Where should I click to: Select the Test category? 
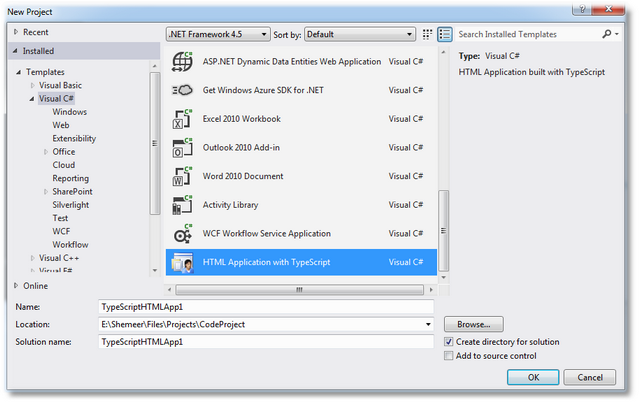click(60, 218)
